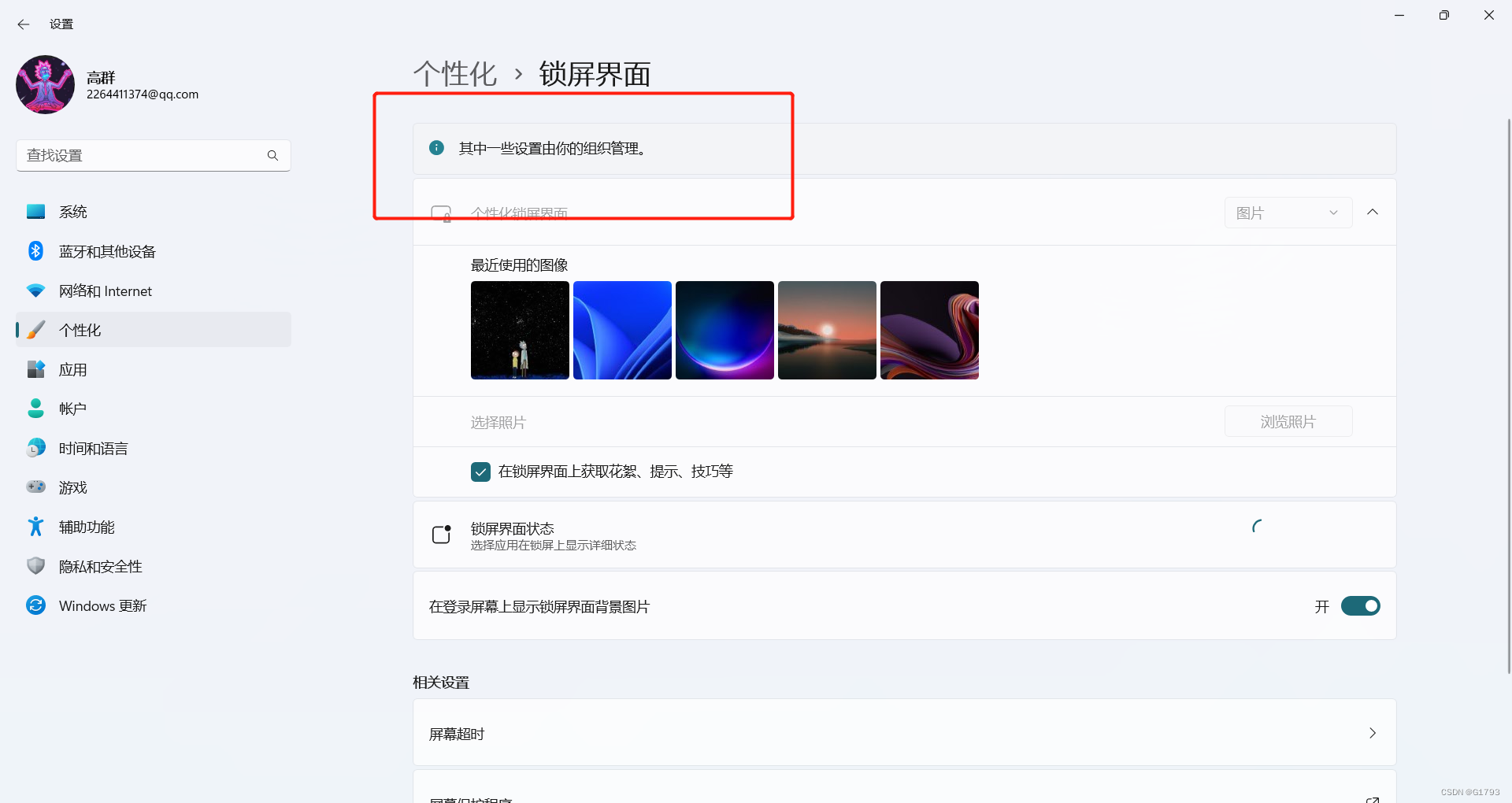Click user name 高群 account link

(x=101, y=77)
